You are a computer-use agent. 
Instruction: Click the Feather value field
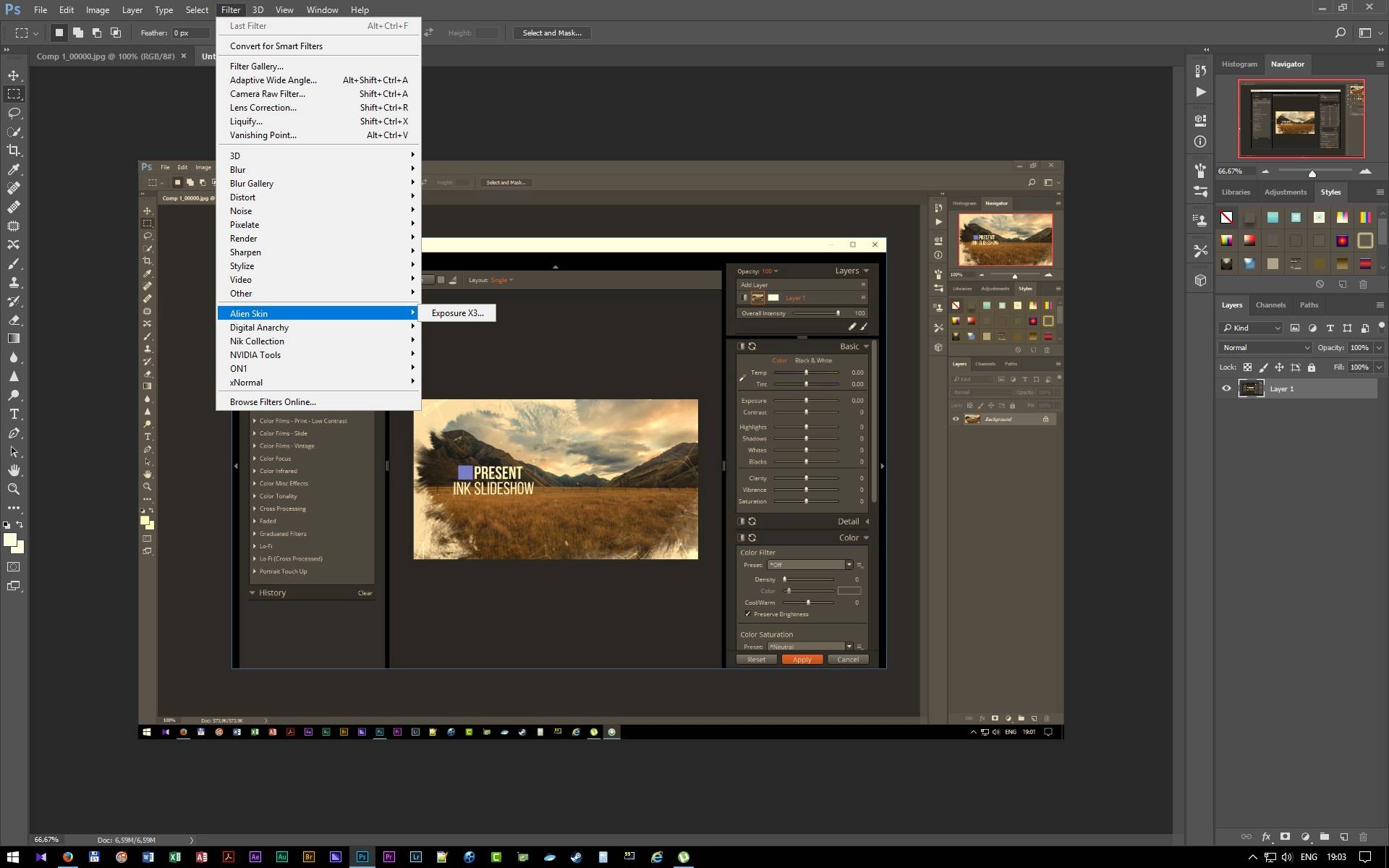tap(190, 33)
